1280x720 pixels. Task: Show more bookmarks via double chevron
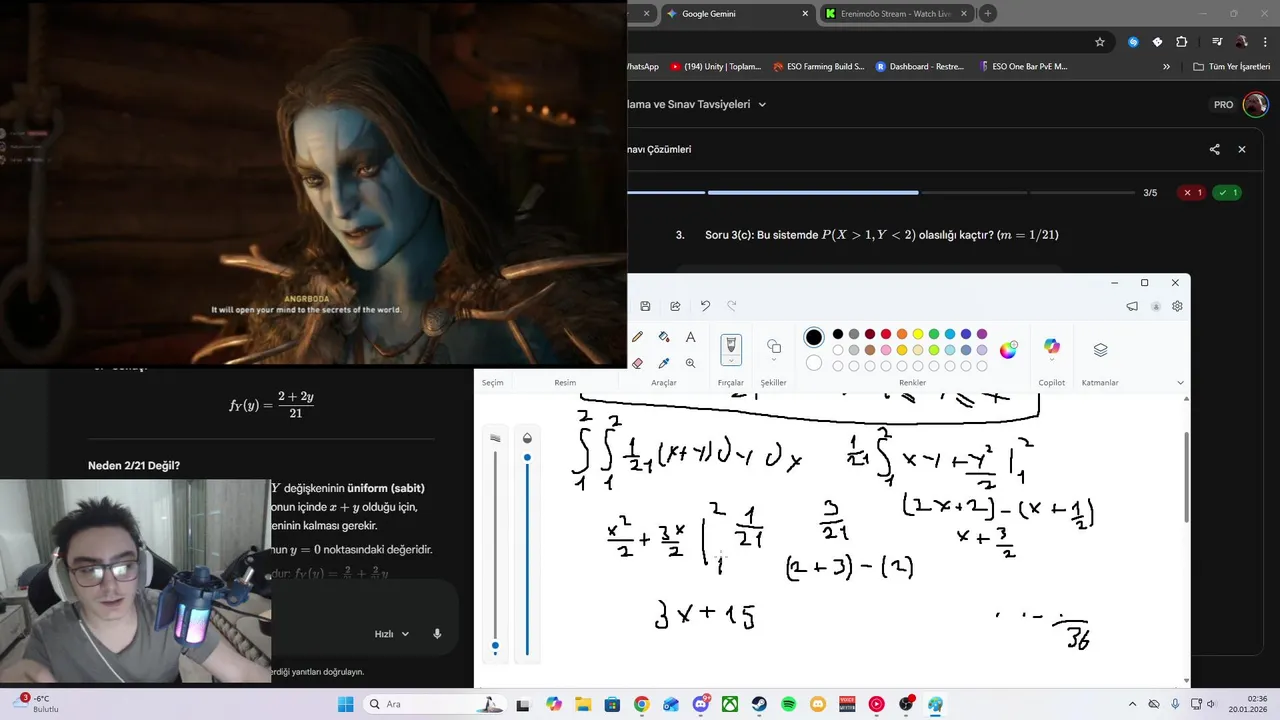pos(1166,67)
